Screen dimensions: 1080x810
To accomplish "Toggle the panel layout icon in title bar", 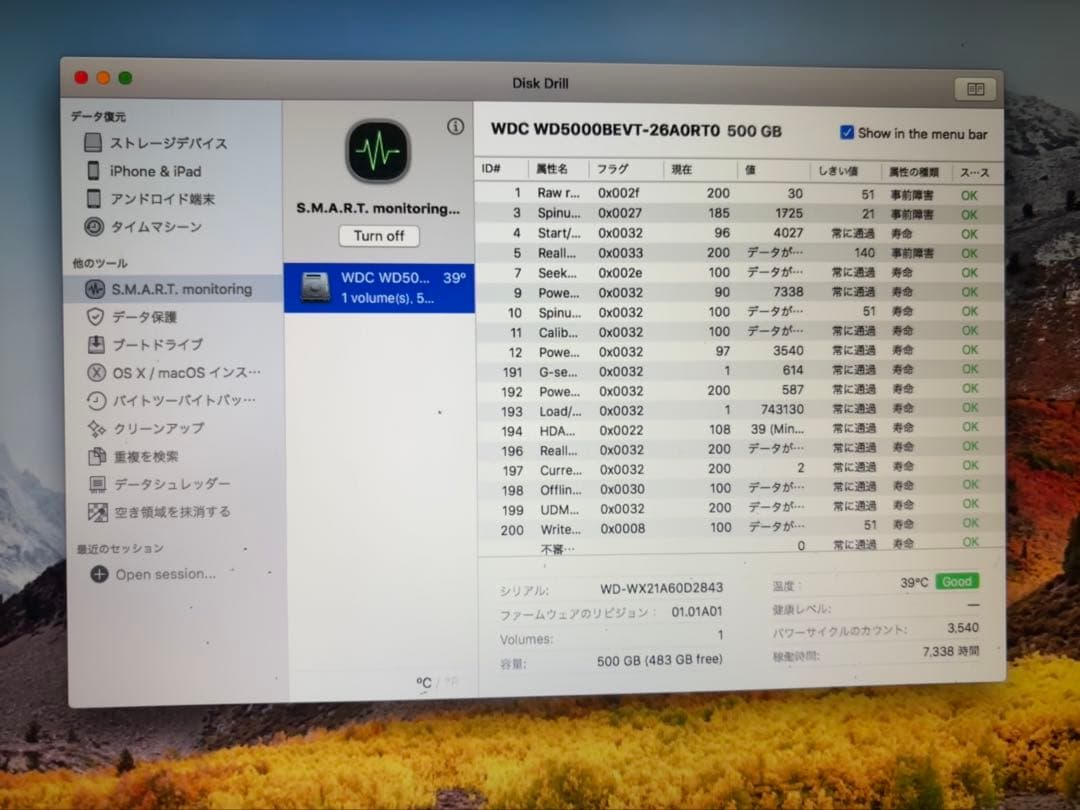I will [975, 89].
